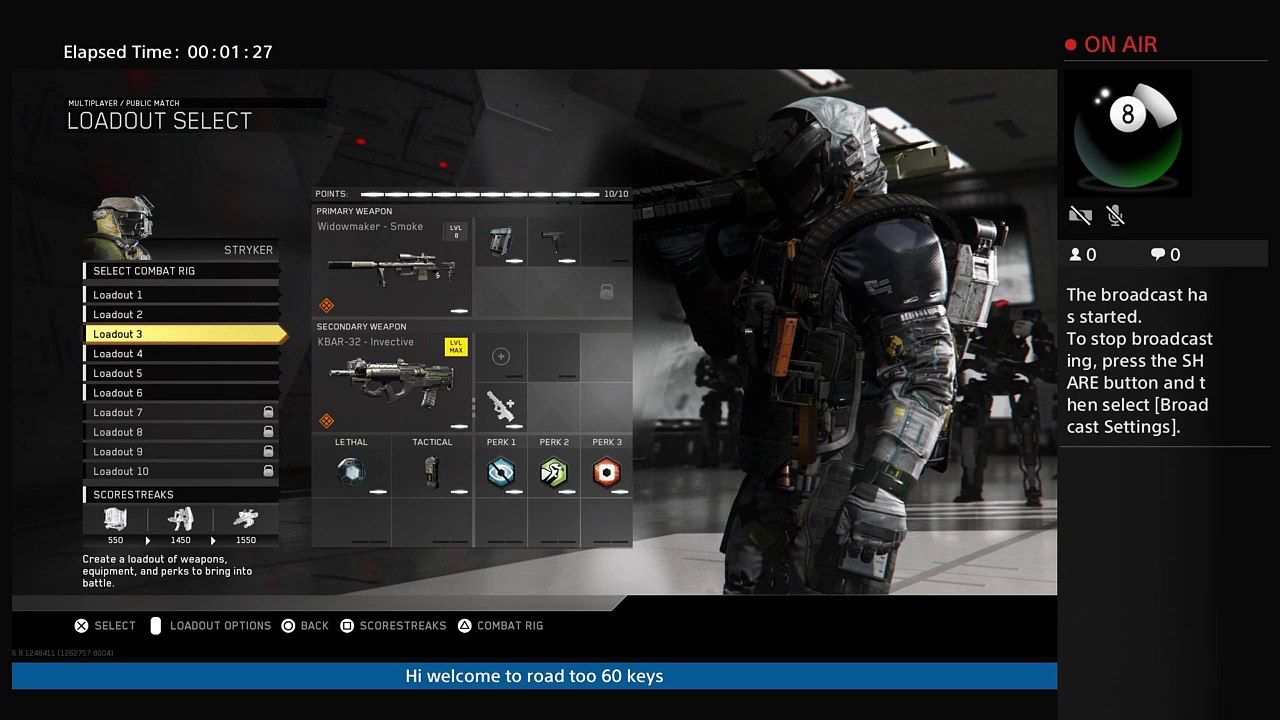This screenshot has width=1280, height=720.
Task: Select Loadout 5
Action: pos(181,373)
